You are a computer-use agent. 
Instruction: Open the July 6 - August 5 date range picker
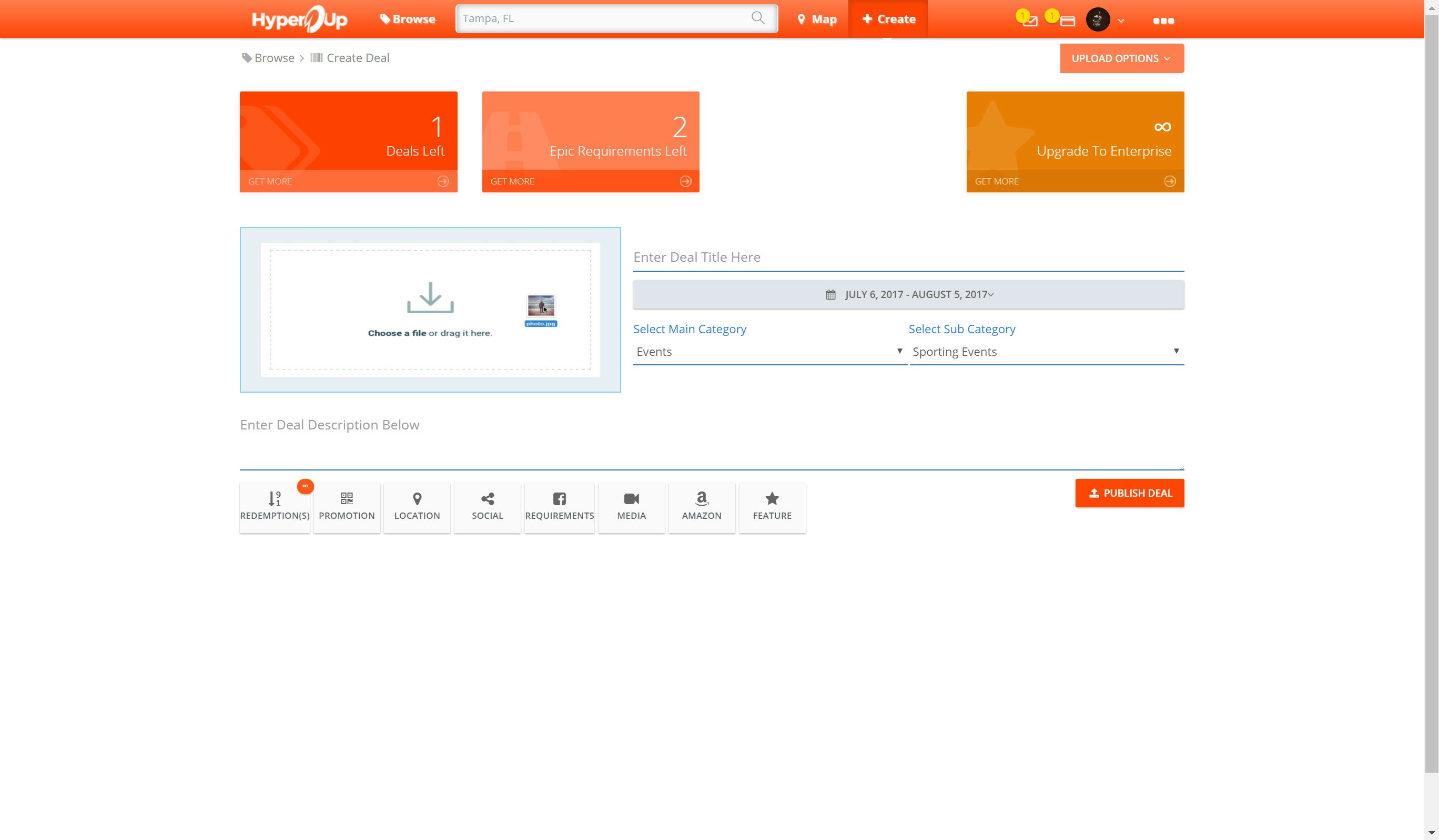(908, 294)
